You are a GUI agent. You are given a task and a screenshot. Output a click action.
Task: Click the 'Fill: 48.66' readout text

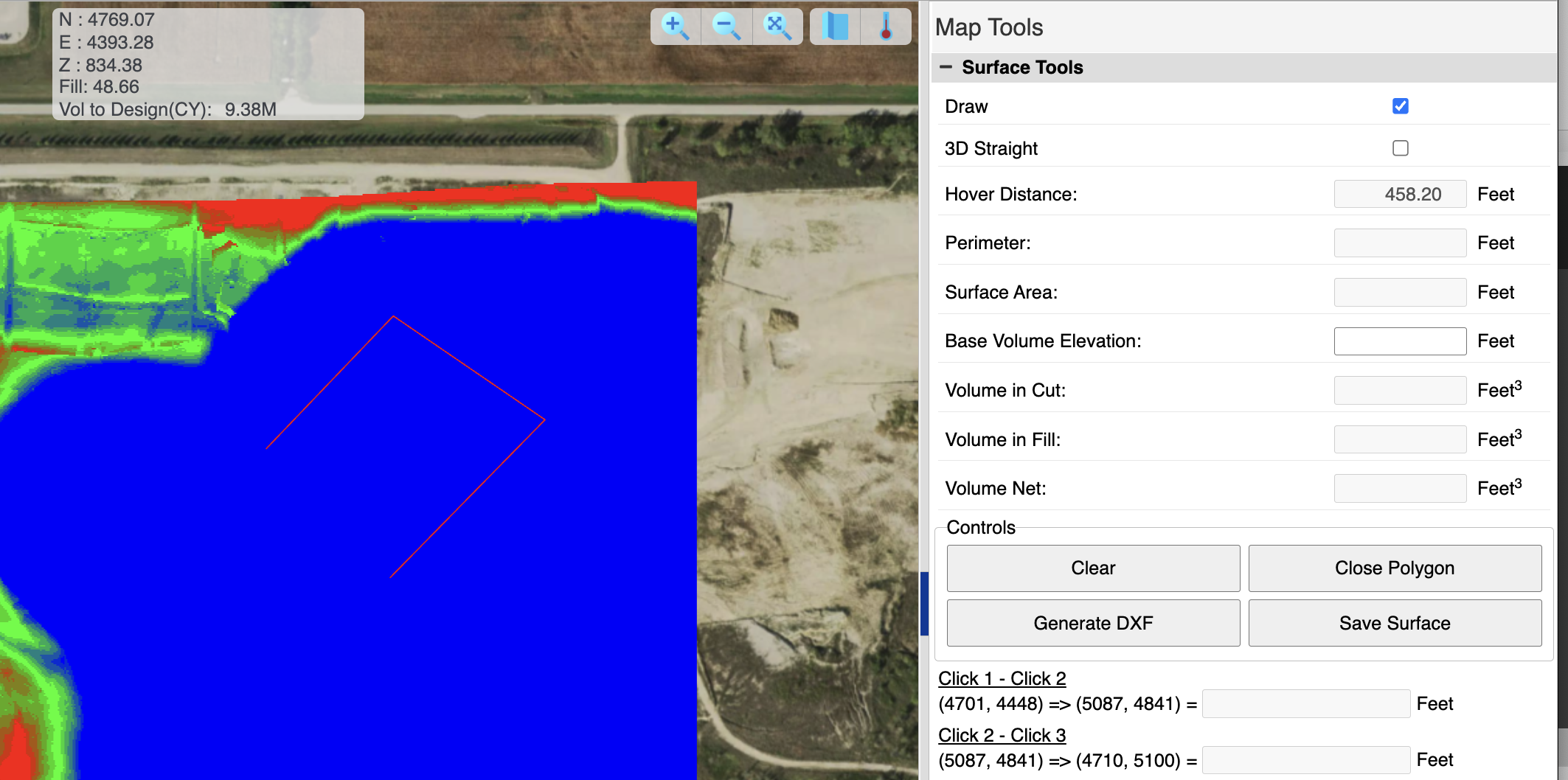point(99,86)
